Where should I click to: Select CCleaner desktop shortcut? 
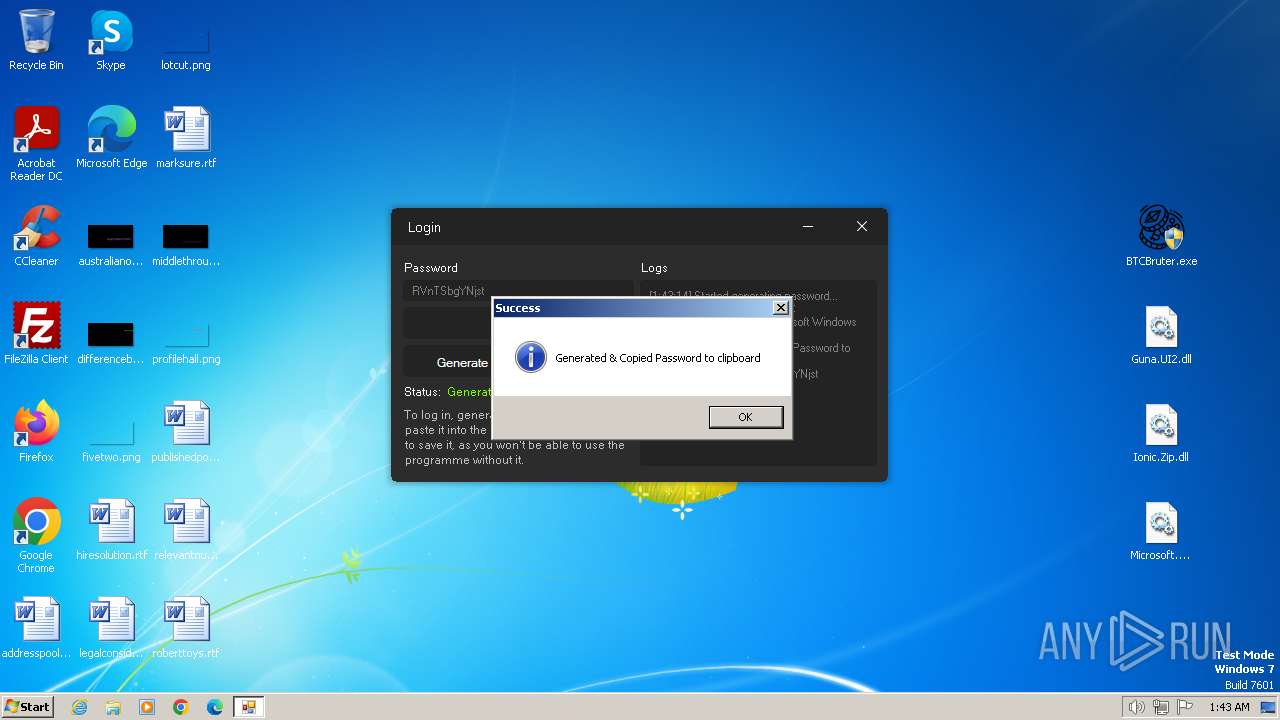click(x=36, y=236)
